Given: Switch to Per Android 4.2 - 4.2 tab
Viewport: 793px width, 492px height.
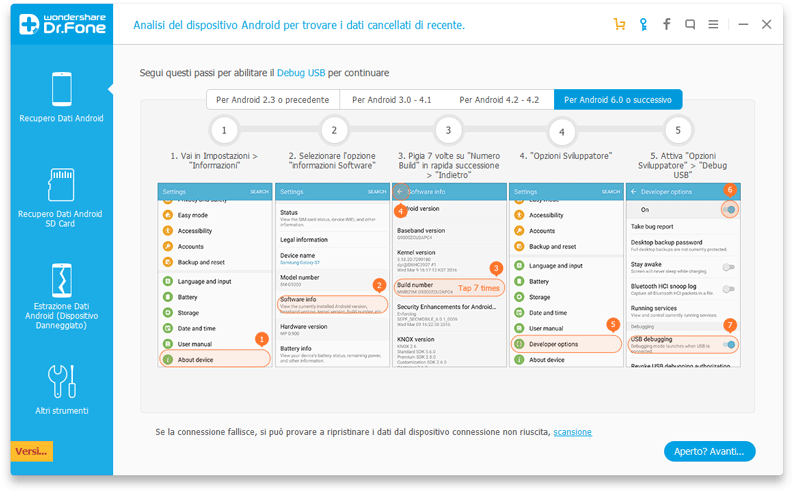Looking at the screenshot, I should [x=499, y=100].
